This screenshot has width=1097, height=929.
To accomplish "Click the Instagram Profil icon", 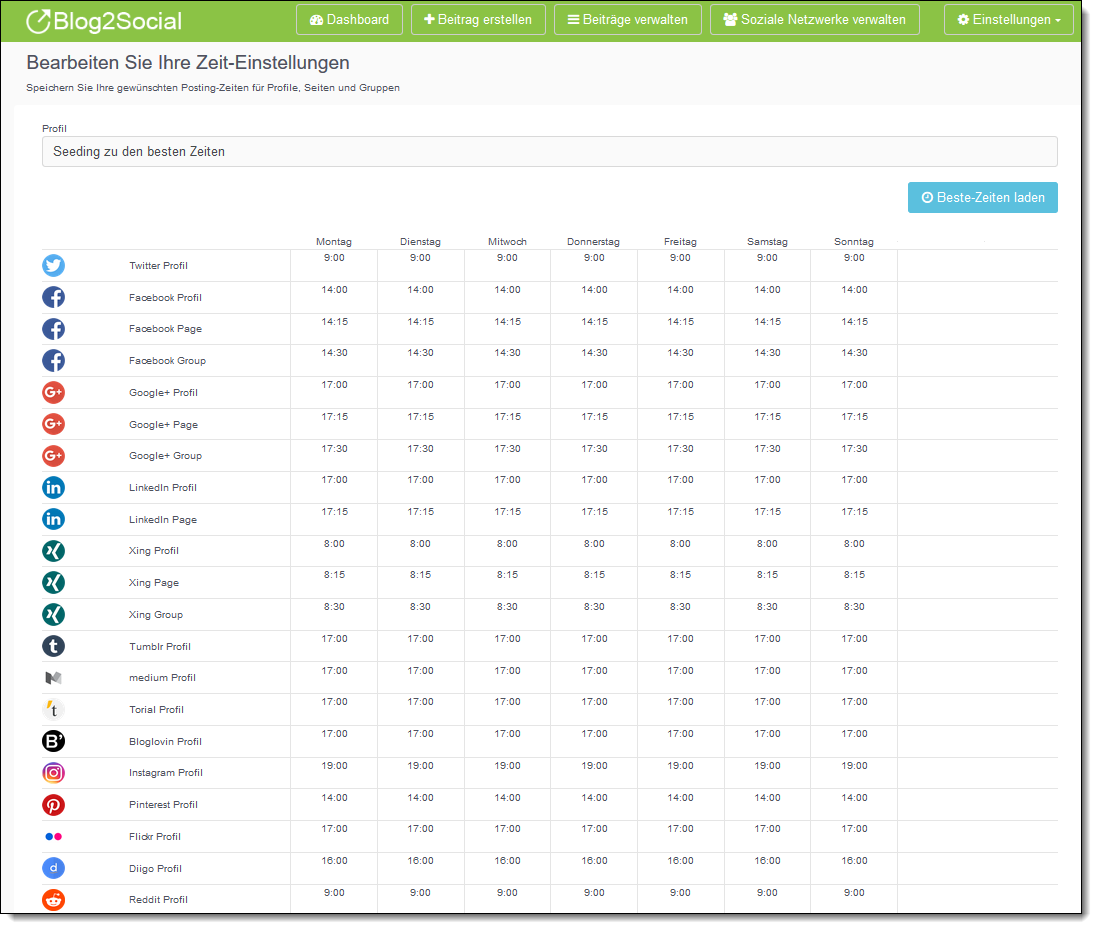I will point(54,773).
